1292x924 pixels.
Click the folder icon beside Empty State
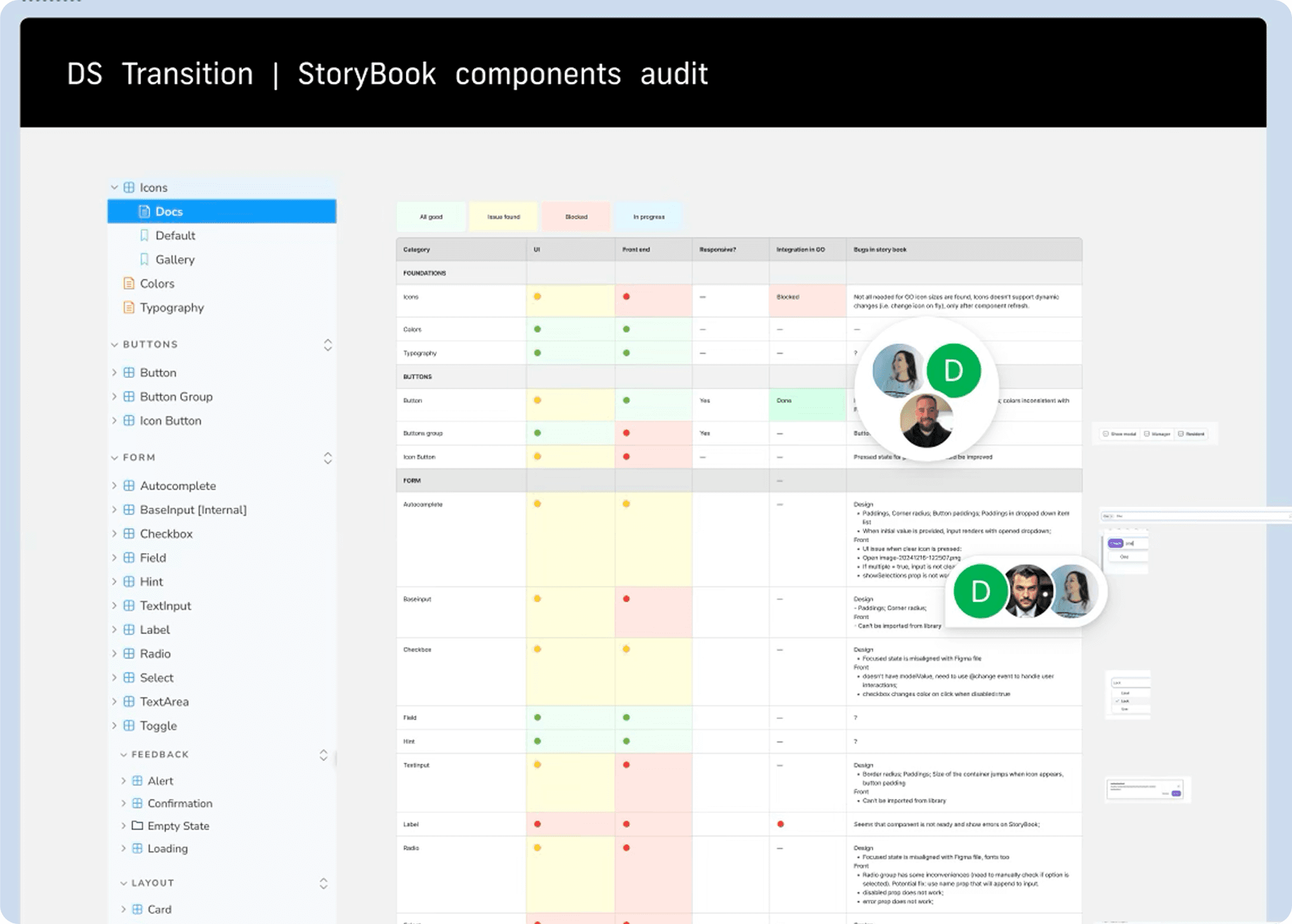click(137, 825)
